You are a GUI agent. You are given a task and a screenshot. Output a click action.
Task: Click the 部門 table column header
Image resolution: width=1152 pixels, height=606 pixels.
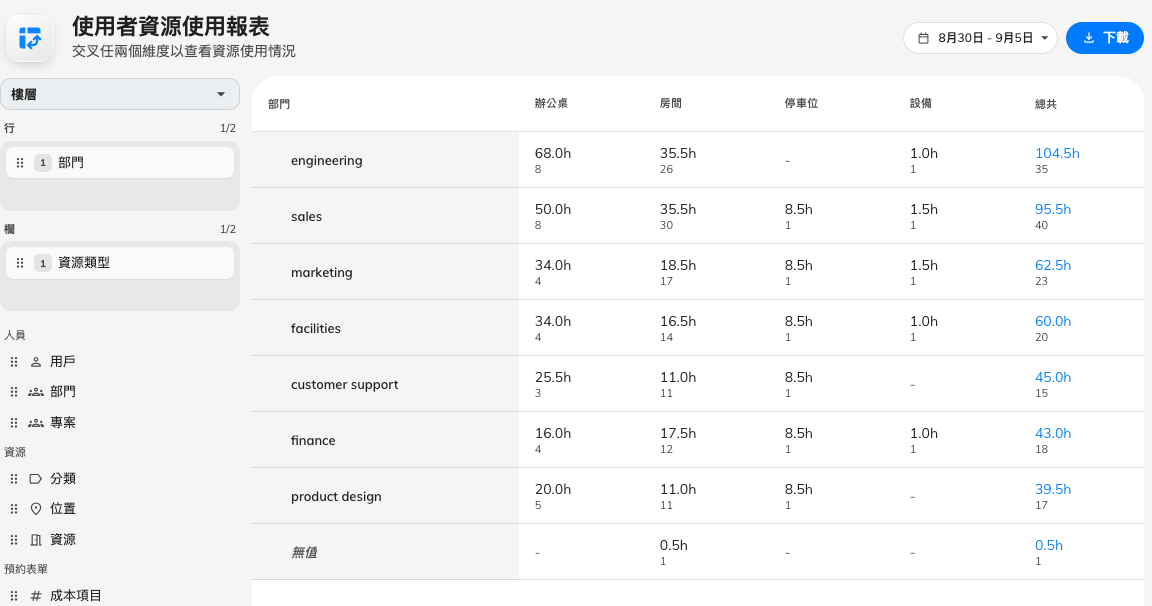tap(279, 104)
